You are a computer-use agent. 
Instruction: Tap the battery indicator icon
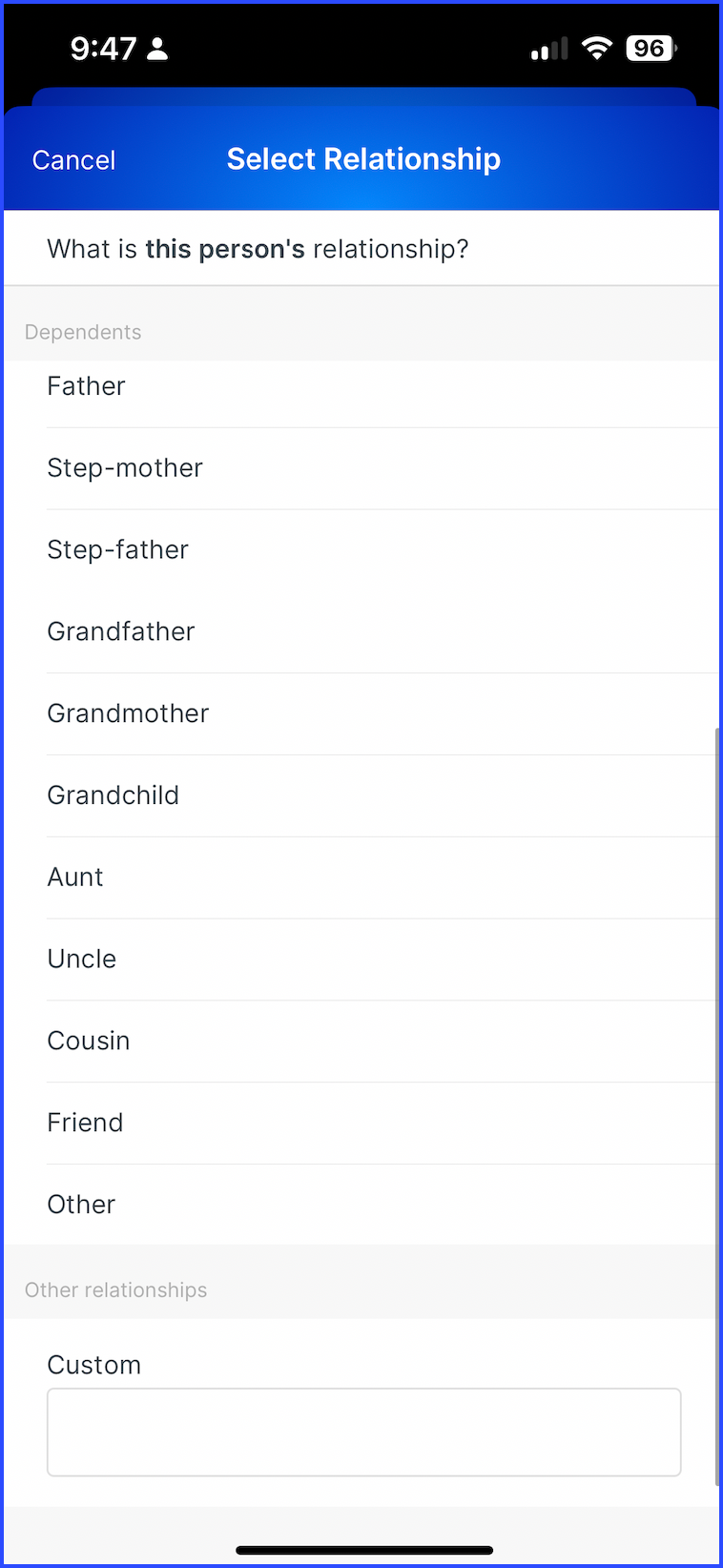coord(651,48)
